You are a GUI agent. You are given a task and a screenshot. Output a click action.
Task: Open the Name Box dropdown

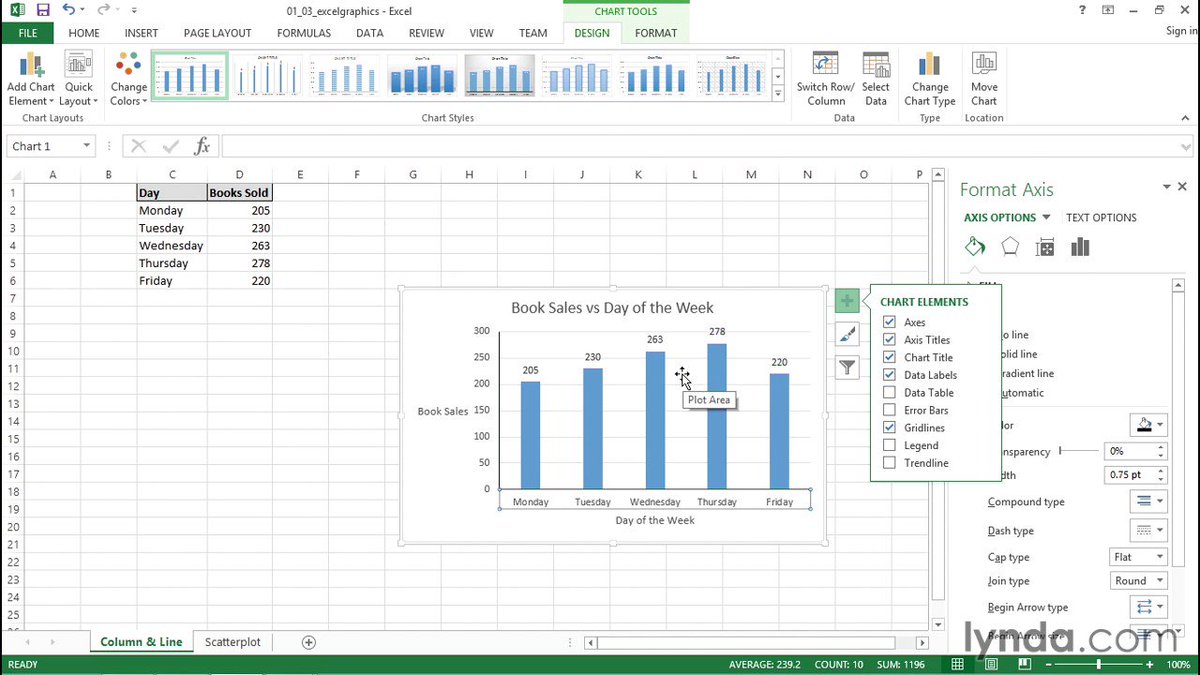click(x=87, y=146)
